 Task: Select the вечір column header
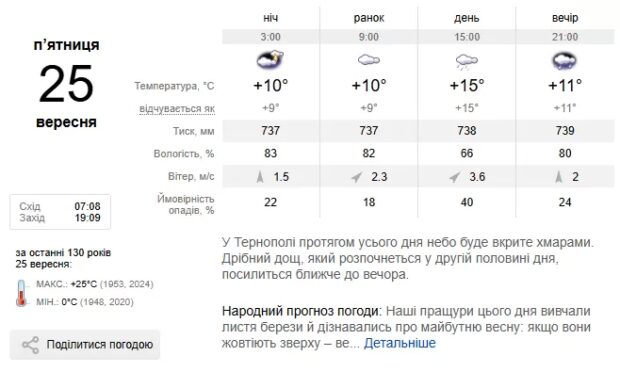pyautogui.click(x=565, y=18)
